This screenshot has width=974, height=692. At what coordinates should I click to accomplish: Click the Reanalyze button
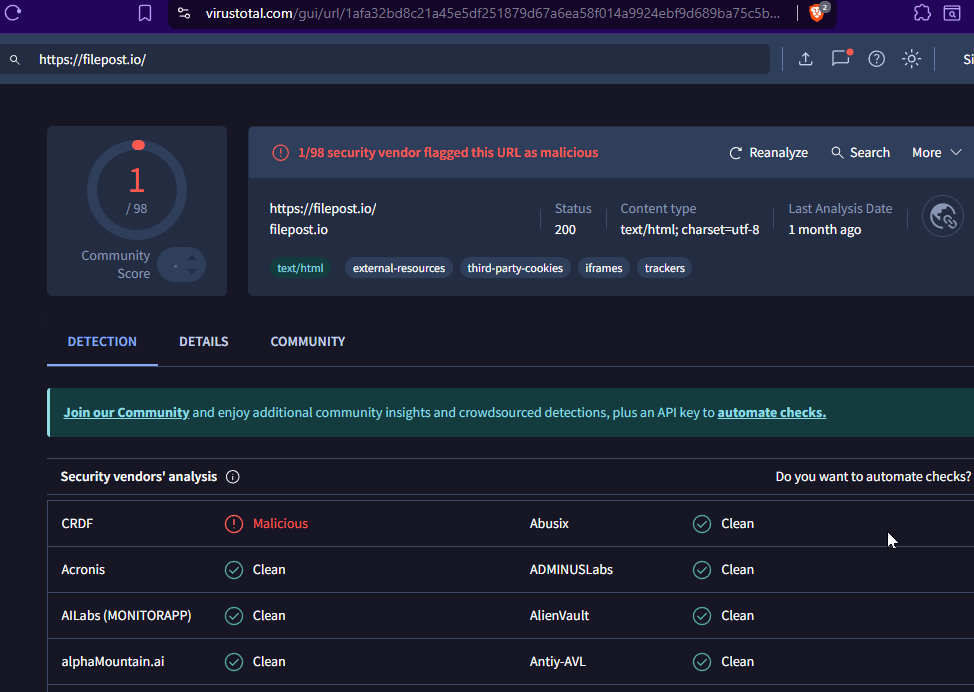pyautogui.click(x=768, y=153)
